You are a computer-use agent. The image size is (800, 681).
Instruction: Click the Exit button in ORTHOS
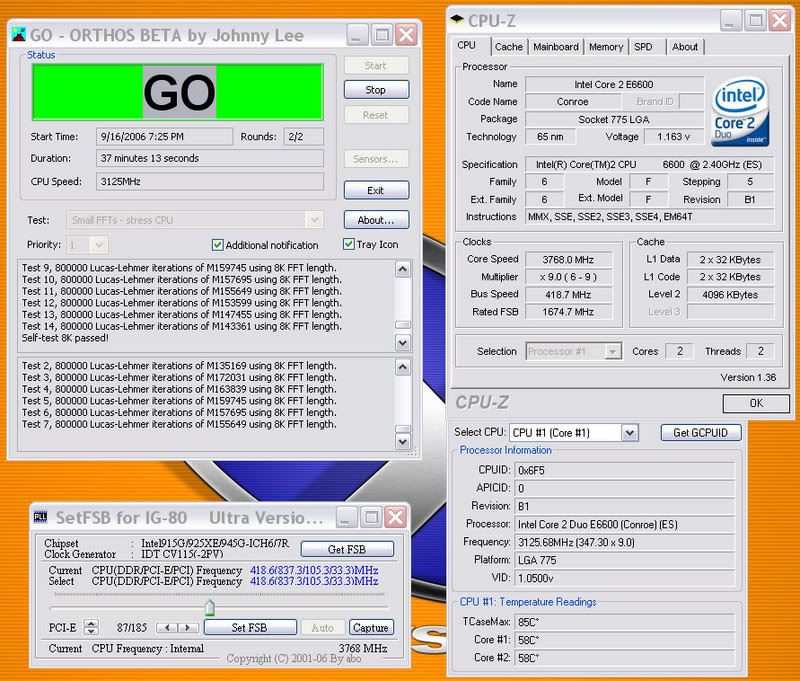pyautogui.click(x=377, y=190)
